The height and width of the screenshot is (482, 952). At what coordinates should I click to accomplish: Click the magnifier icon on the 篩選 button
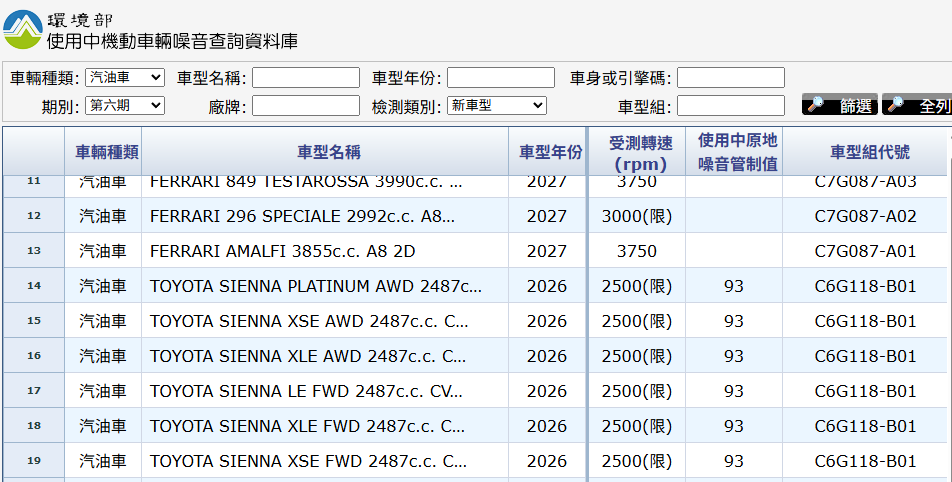click(815, 104)
